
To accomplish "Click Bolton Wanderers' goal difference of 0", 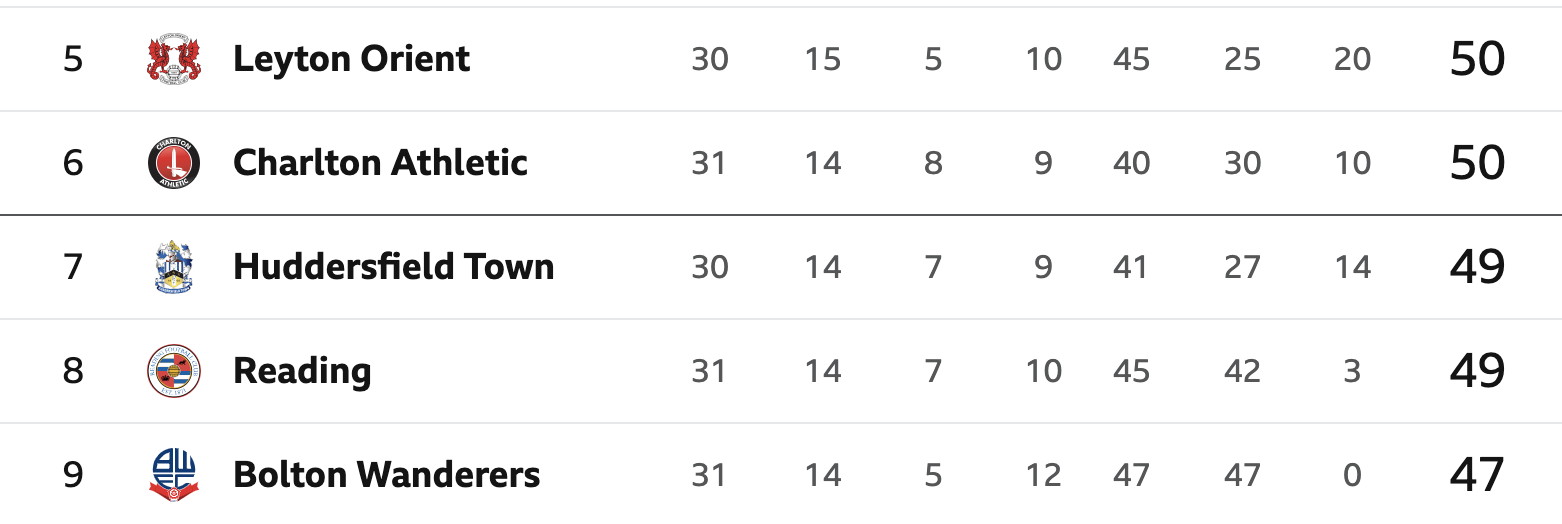I will click(1352, 475).
